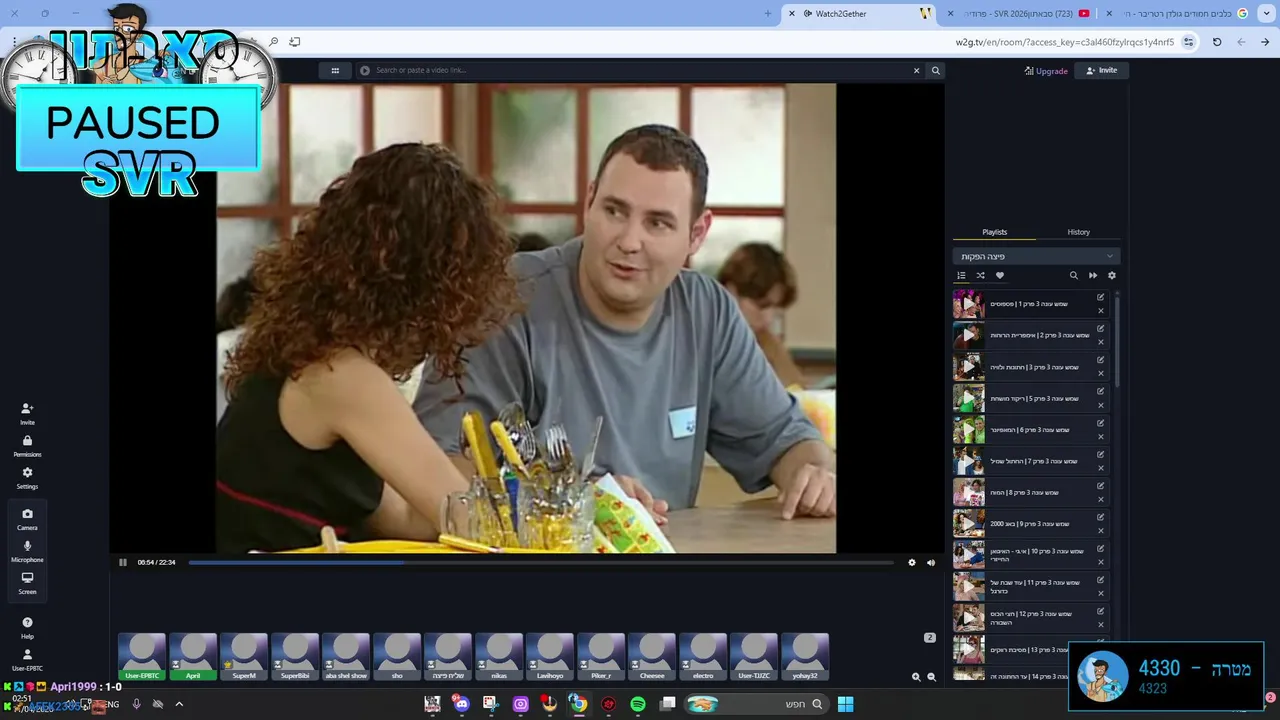Viewport: 1280px width, 720px height.
Task: Reload the page
Action: [x=1217, y=42]
